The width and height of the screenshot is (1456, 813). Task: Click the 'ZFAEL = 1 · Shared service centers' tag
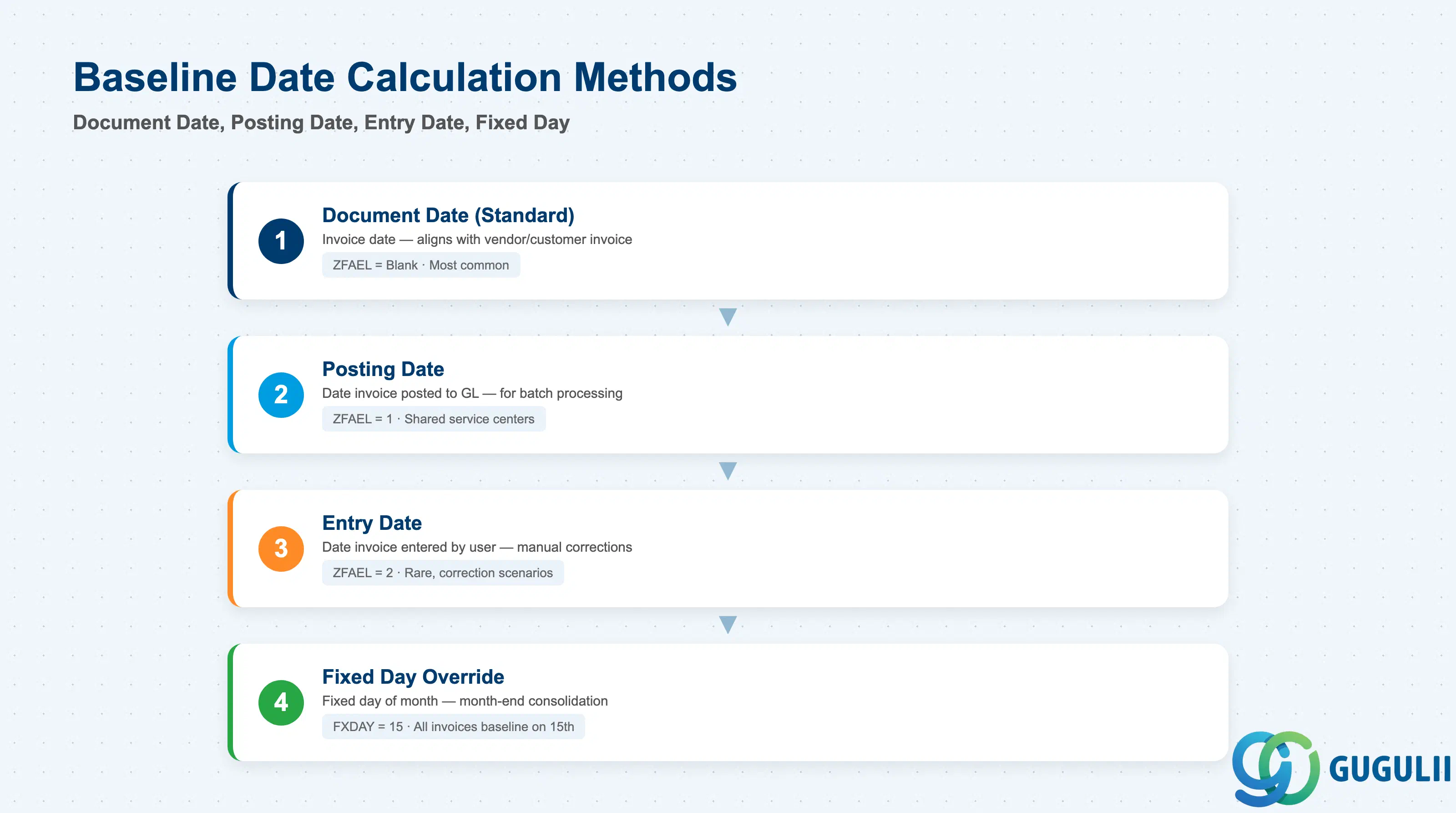pos(434,418)
